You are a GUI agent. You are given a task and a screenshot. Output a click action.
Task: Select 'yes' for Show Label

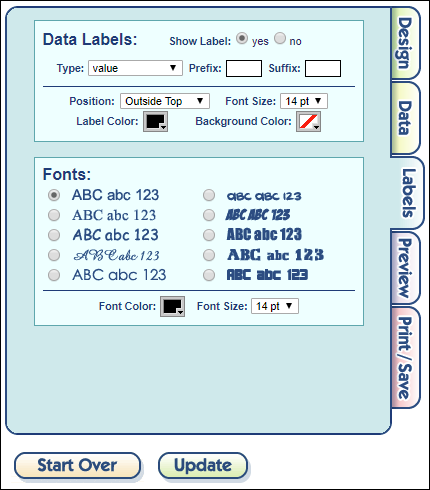[242, 39]
